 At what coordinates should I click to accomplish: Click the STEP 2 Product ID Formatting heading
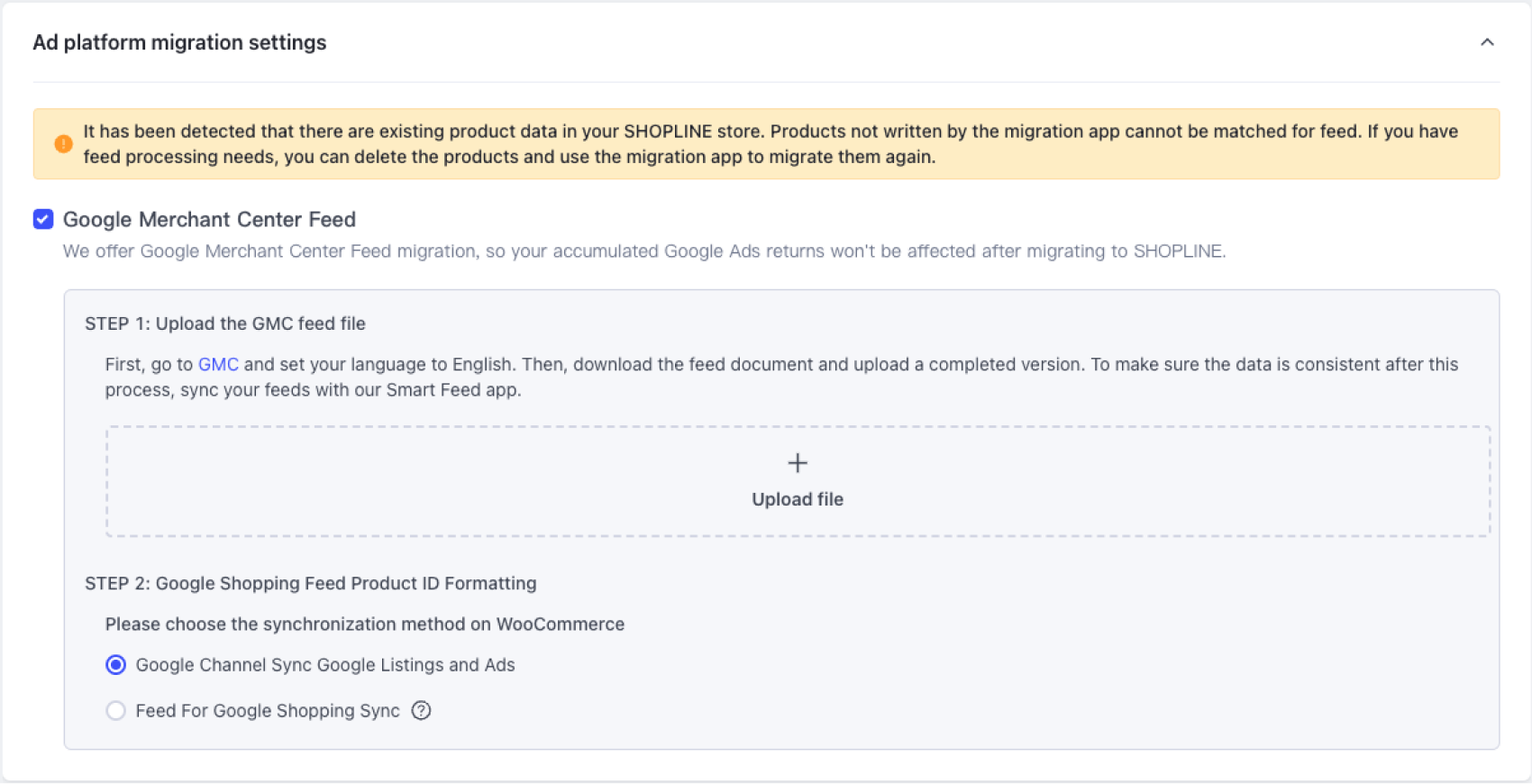pyautogui.click(x=311, y=583)
